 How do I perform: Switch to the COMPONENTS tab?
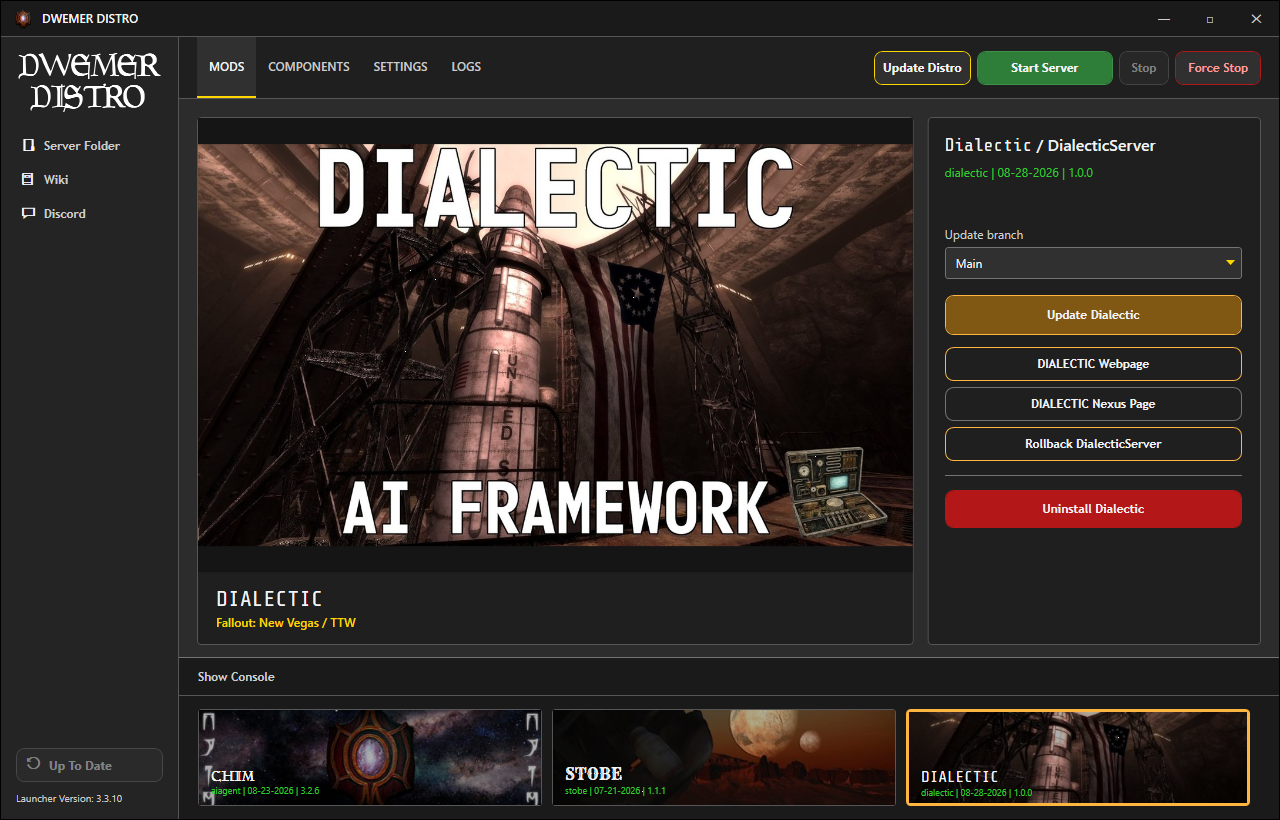click(x=309, y=67)
